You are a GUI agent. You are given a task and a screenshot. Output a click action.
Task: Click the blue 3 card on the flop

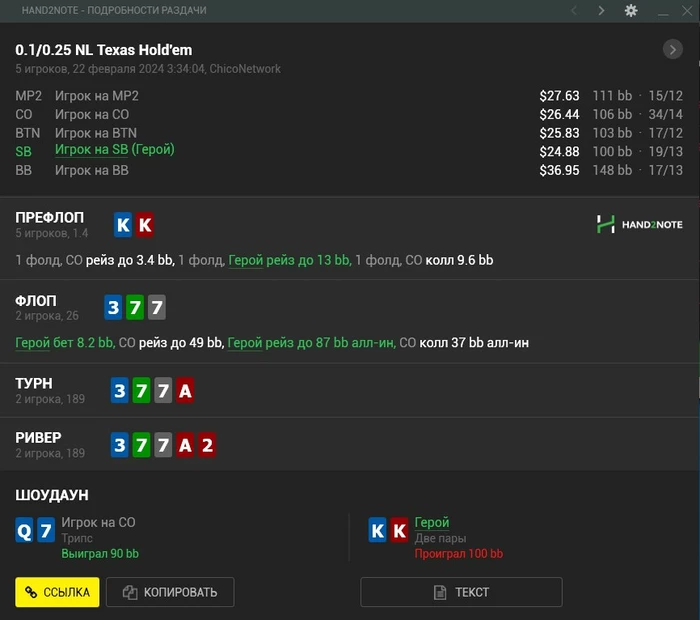[113, 307]
